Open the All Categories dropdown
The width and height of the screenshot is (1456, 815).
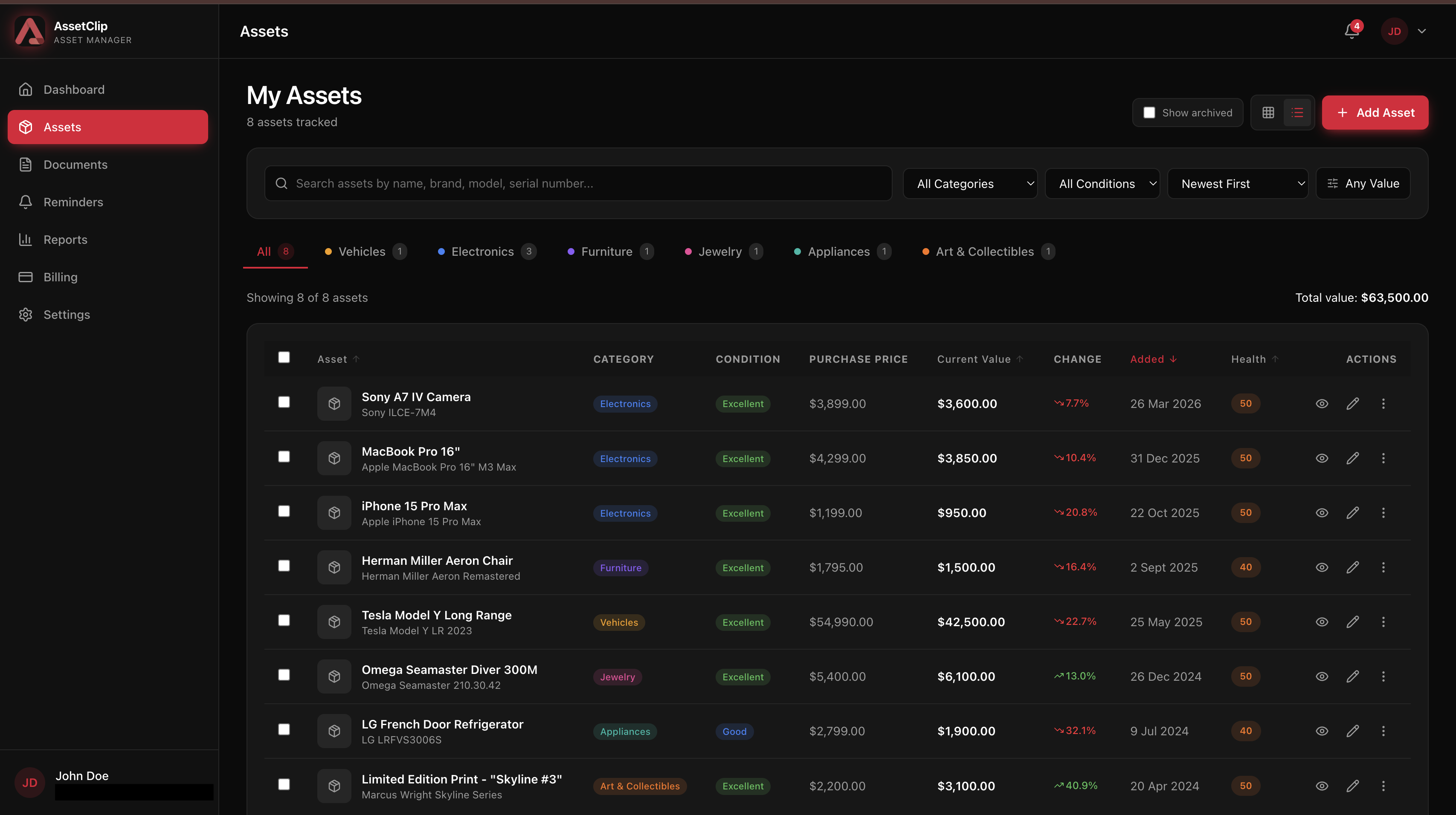pos(970,184)
